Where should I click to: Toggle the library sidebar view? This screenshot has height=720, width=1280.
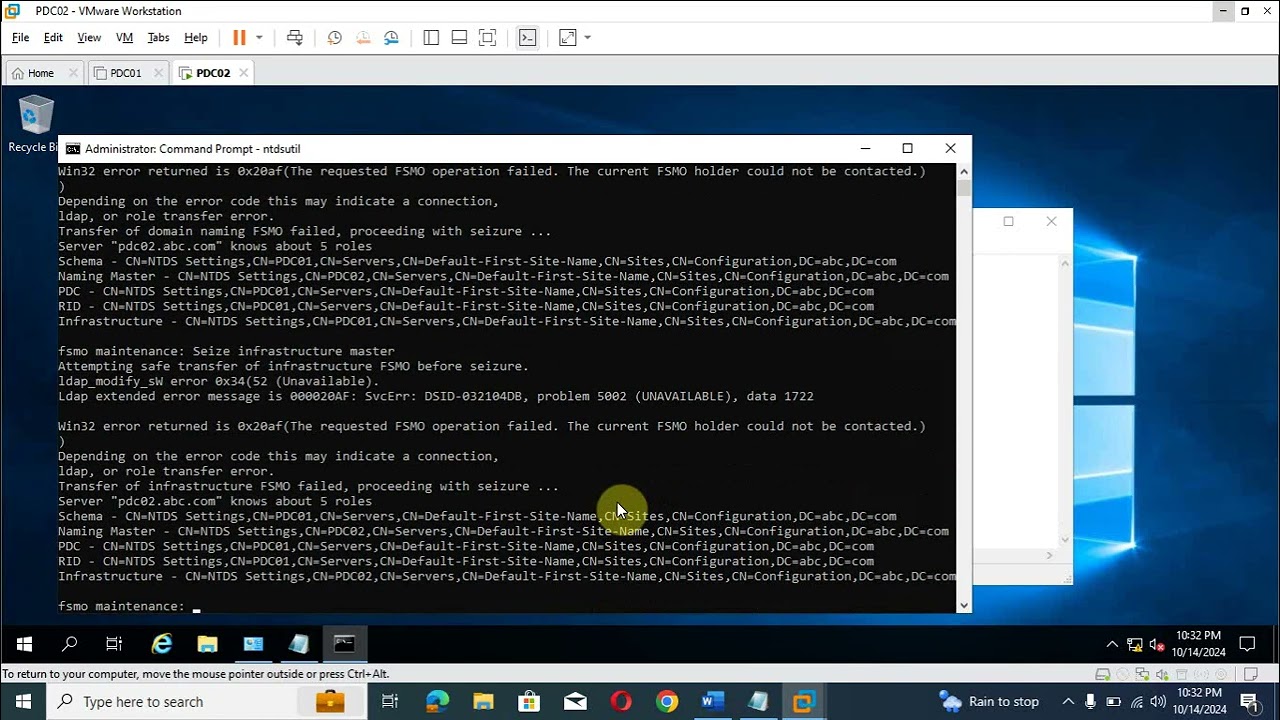pos(431,38)
